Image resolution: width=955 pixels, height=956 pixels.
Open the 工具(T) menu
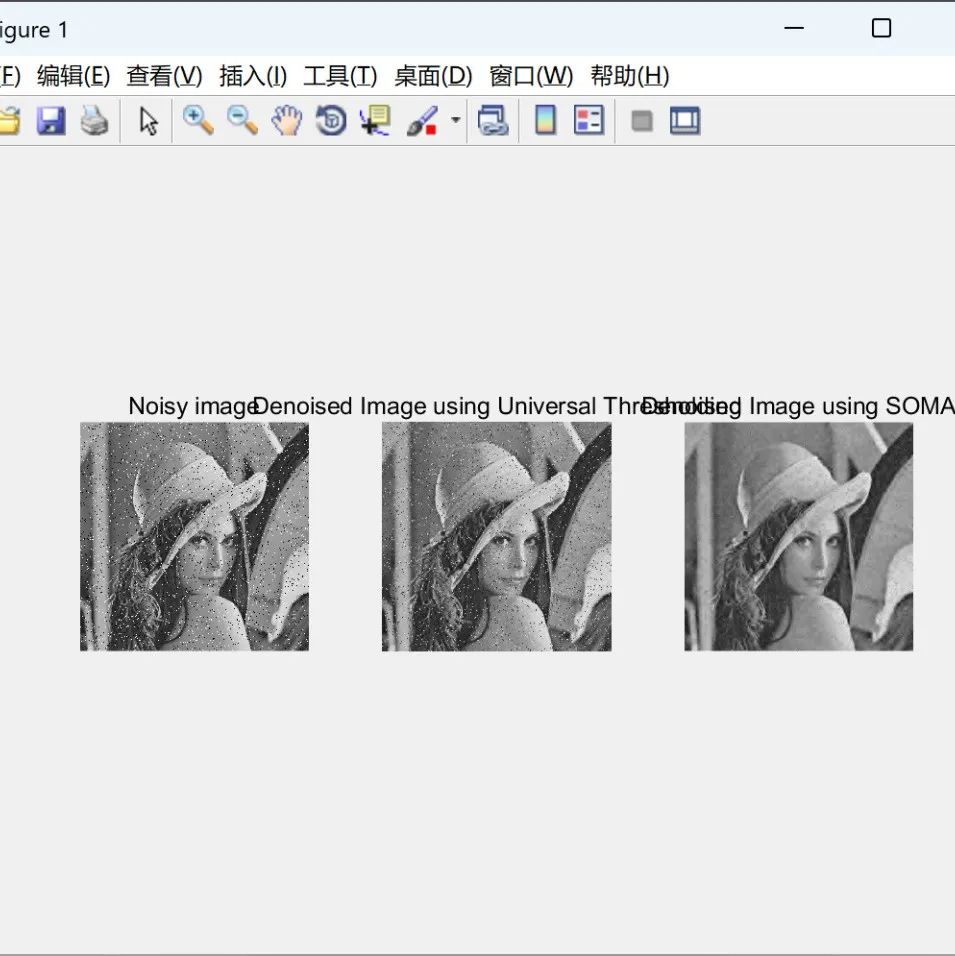(340, 76)
